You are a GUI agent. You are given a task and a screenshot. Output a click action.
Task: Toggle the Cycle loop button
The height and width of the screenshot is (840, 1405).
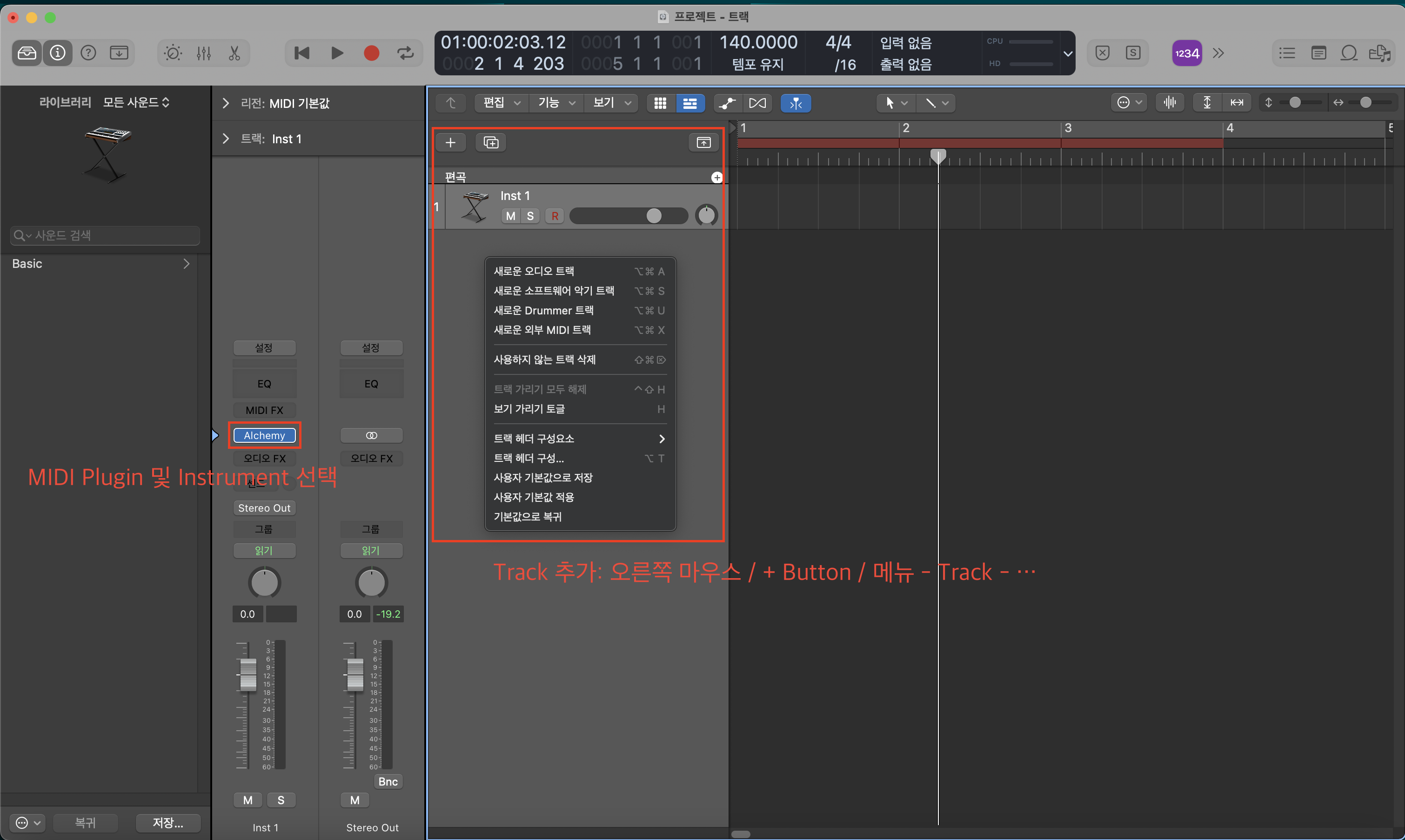point(405,53)
